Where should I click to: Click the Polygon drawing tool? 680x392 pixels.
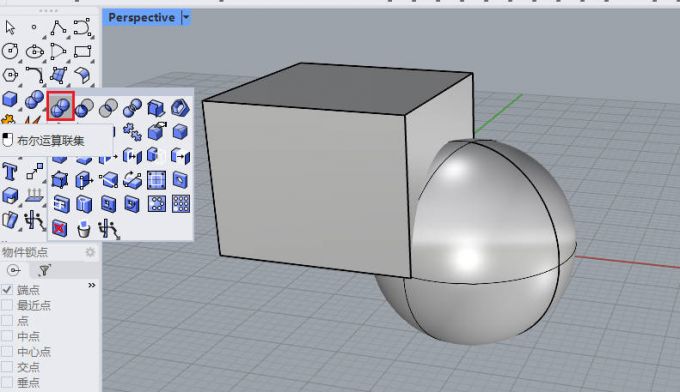tap(10, 75)
